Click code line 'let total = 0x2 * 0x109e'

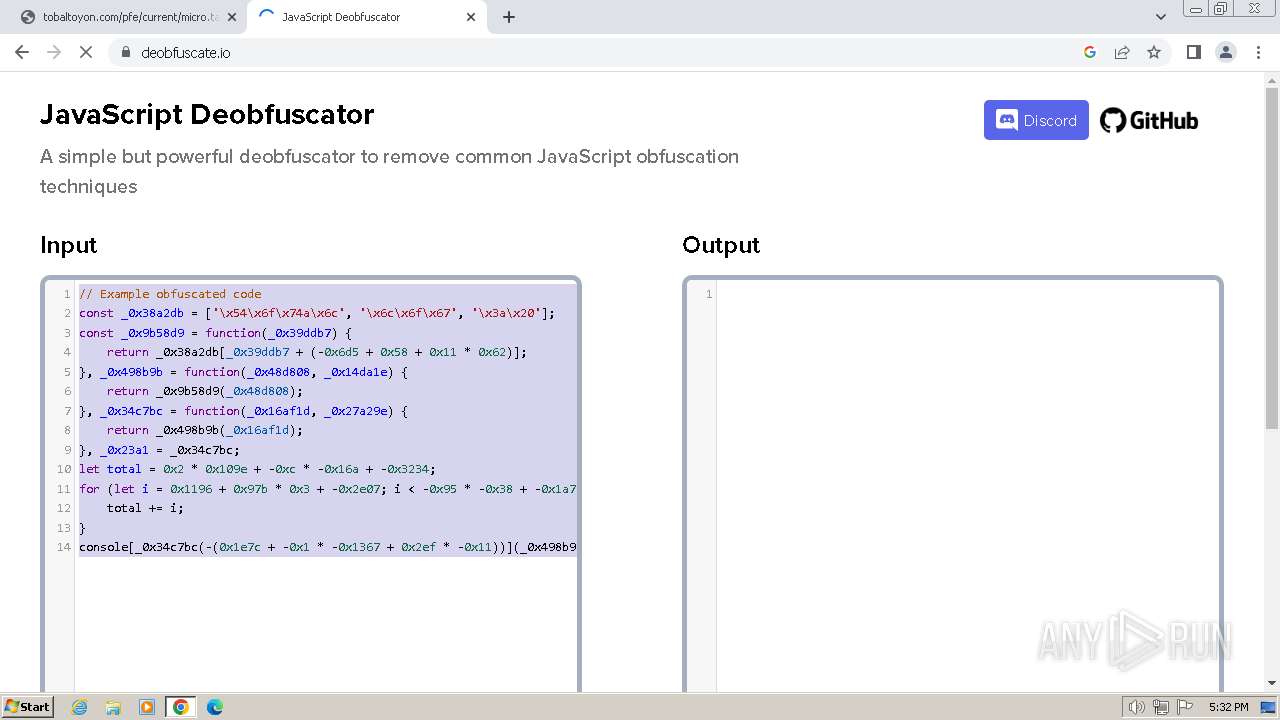pyautogui.click(x=258, y=469)
